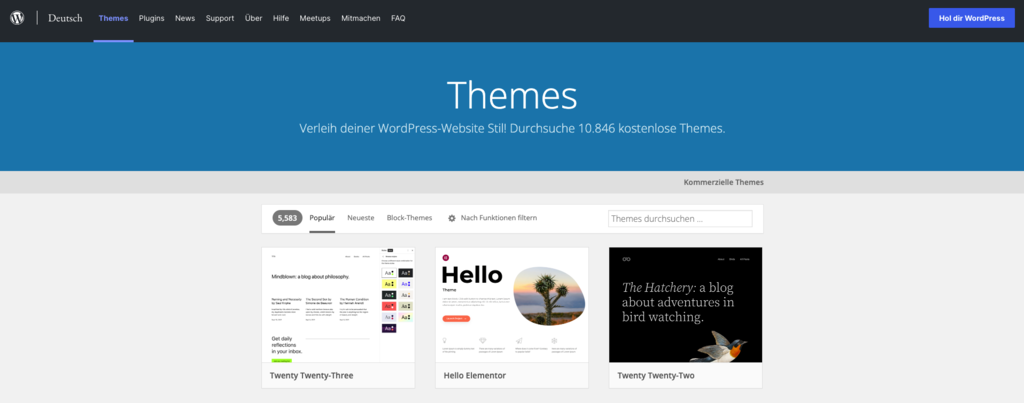The width and height of the screenshot is (1024, 403).
Task: Go to Meetups page
Action: coord(315,18)
